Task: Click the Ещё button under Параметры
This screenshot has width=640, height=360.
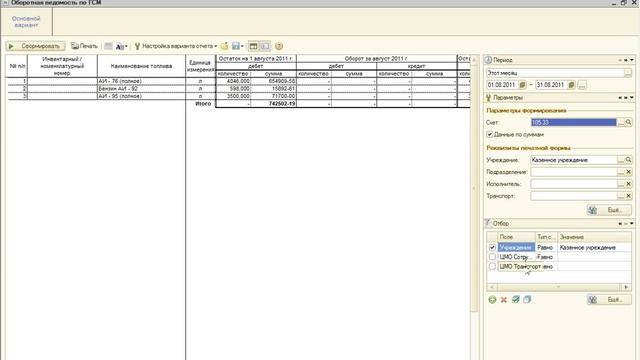Action: 609,210
